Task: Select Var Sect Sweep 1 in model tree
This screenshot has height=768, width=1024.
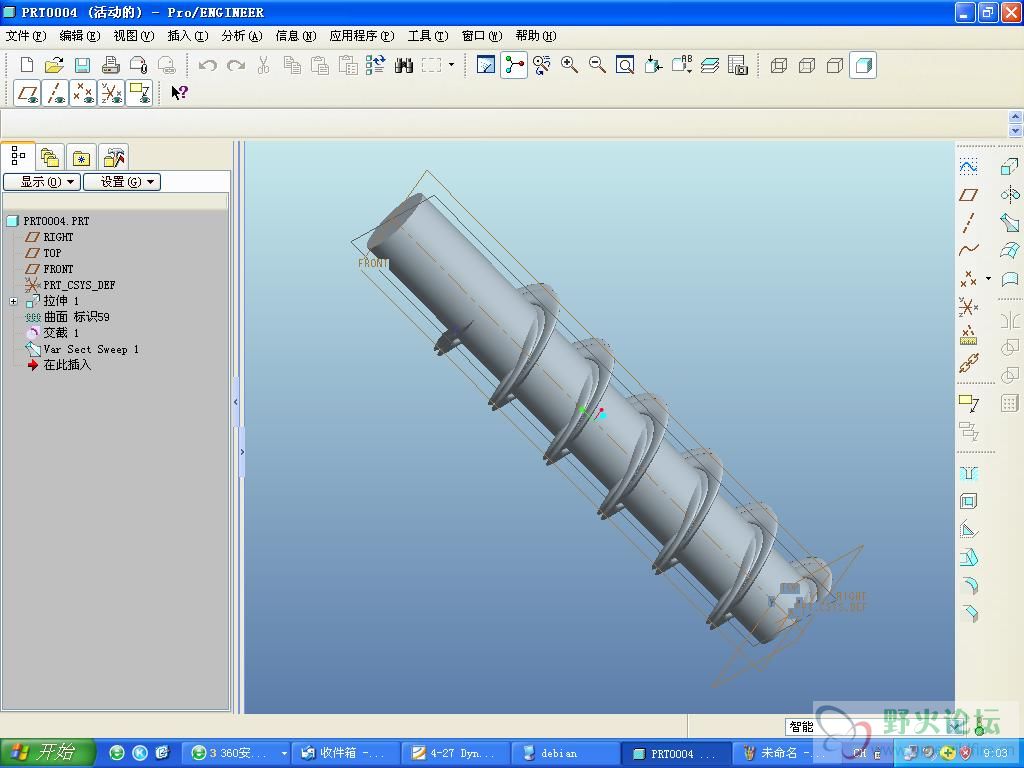Action: (91, 349)
